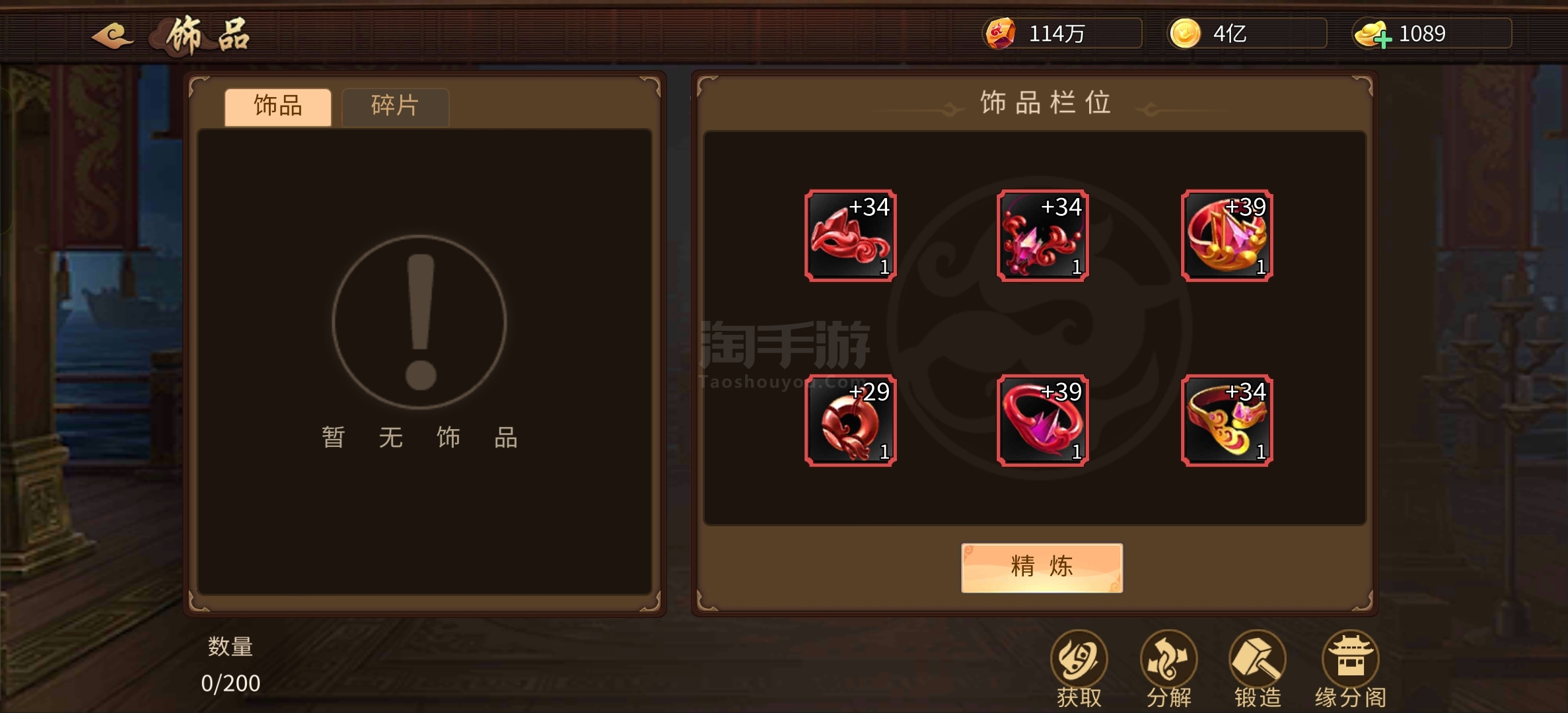Select the +29 red jade ring accessory
The height and width of the screenshot is (713, 1568).
(851, 421)
